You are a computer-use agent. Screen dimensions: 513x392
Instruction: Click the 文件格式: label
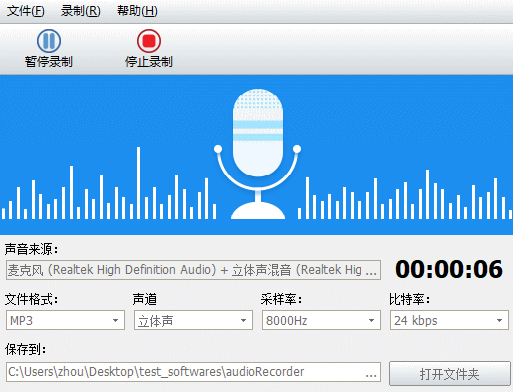click(x=32, y=299)
